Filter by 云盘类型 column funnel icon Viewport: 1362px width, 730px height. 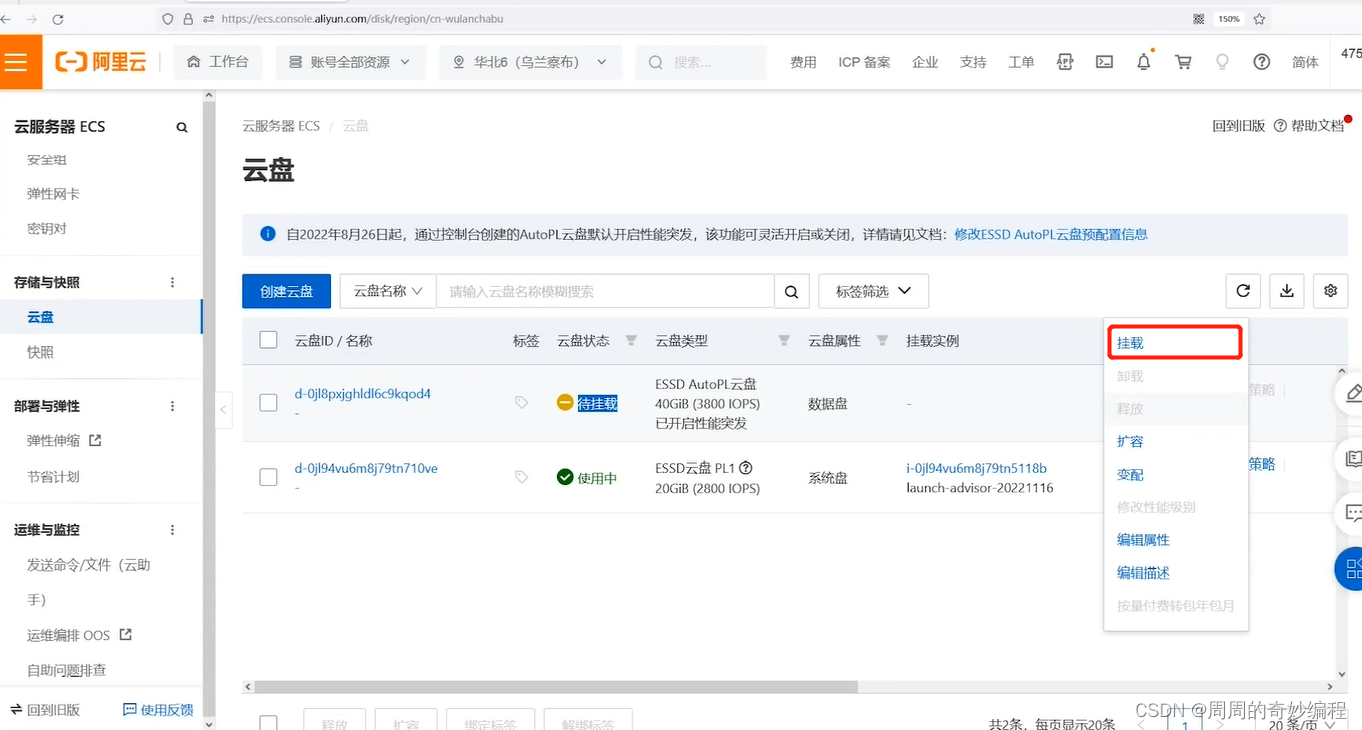[x=784, y=341]
